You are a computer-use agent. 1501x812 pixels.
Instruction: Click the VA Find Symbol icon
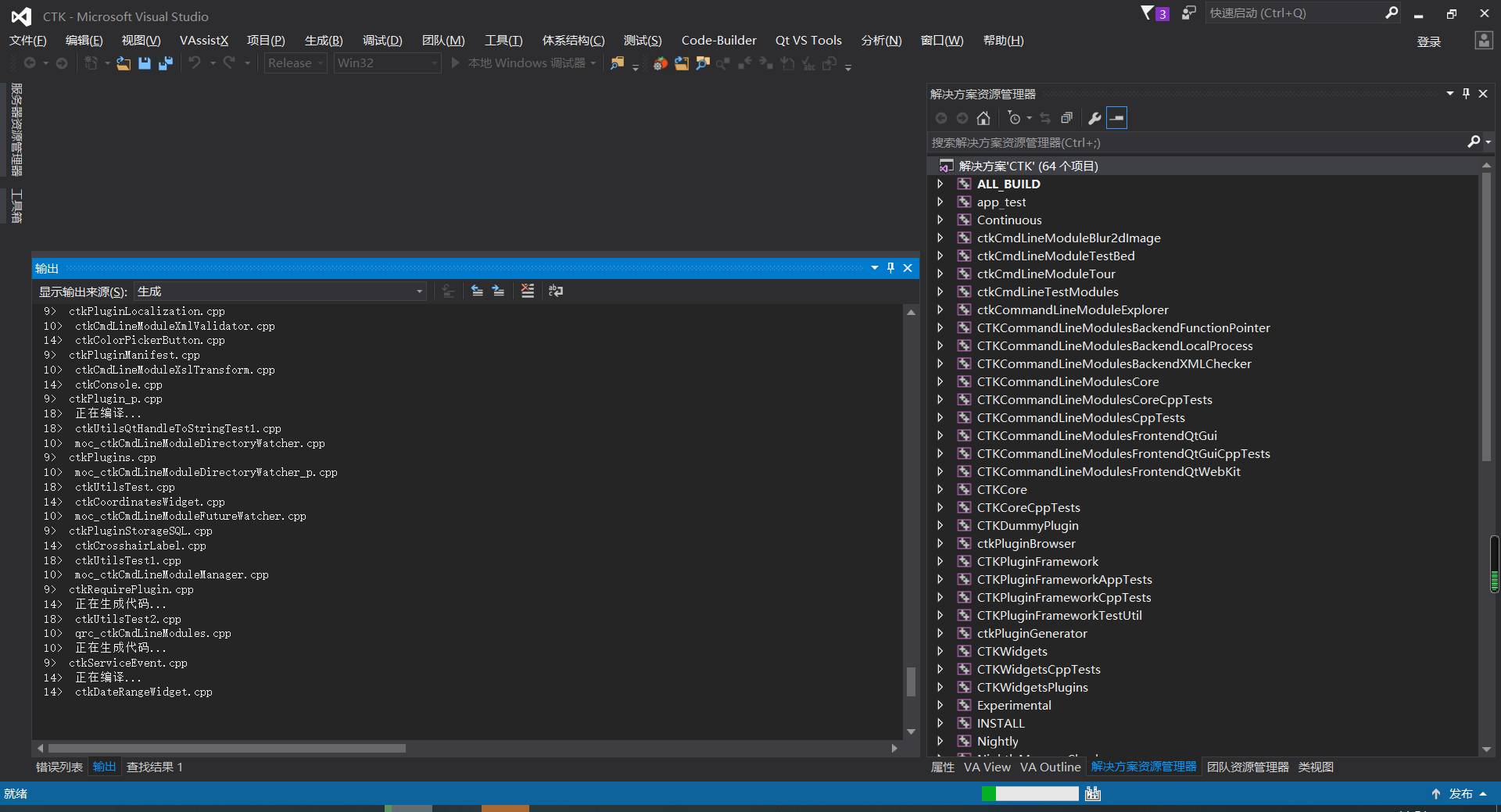coord(703,63)
